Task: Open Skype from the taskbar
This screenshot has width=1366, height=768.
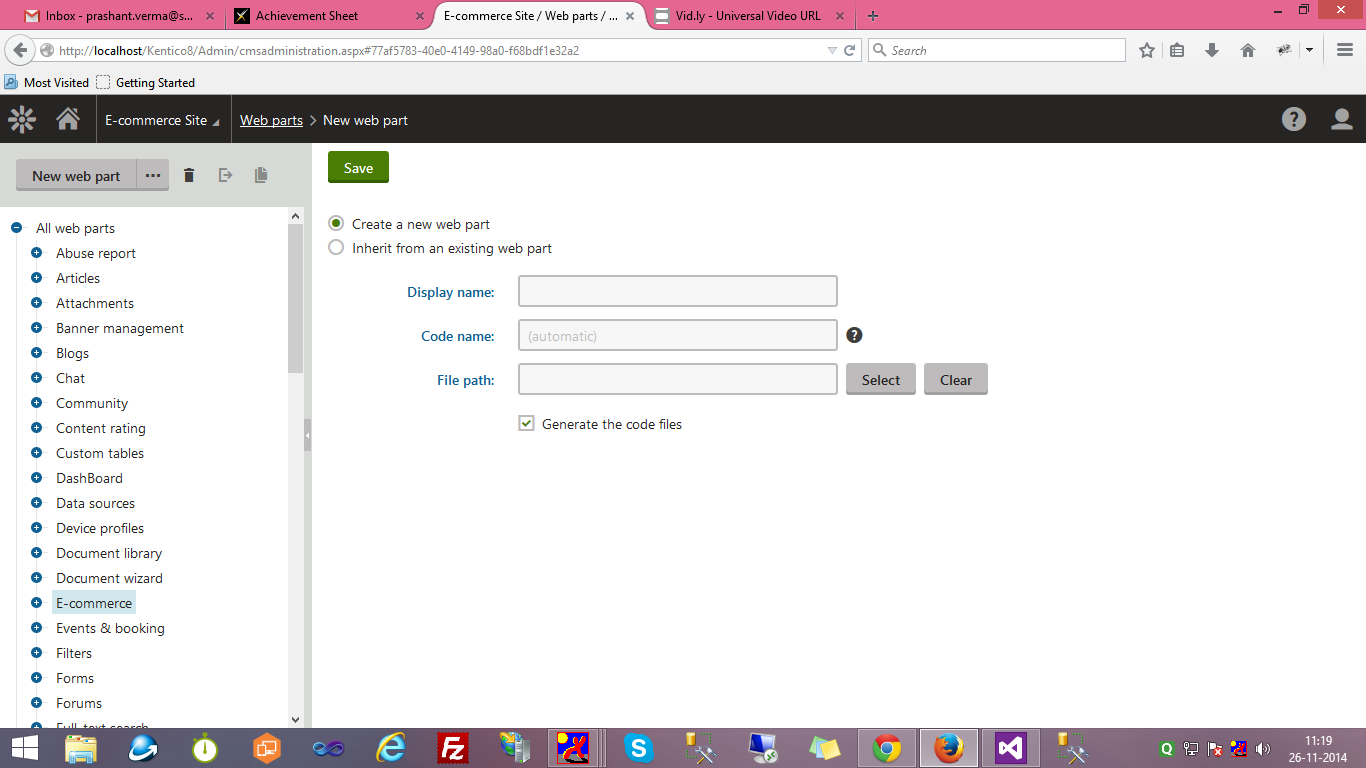Action: [x=638, y=748]
